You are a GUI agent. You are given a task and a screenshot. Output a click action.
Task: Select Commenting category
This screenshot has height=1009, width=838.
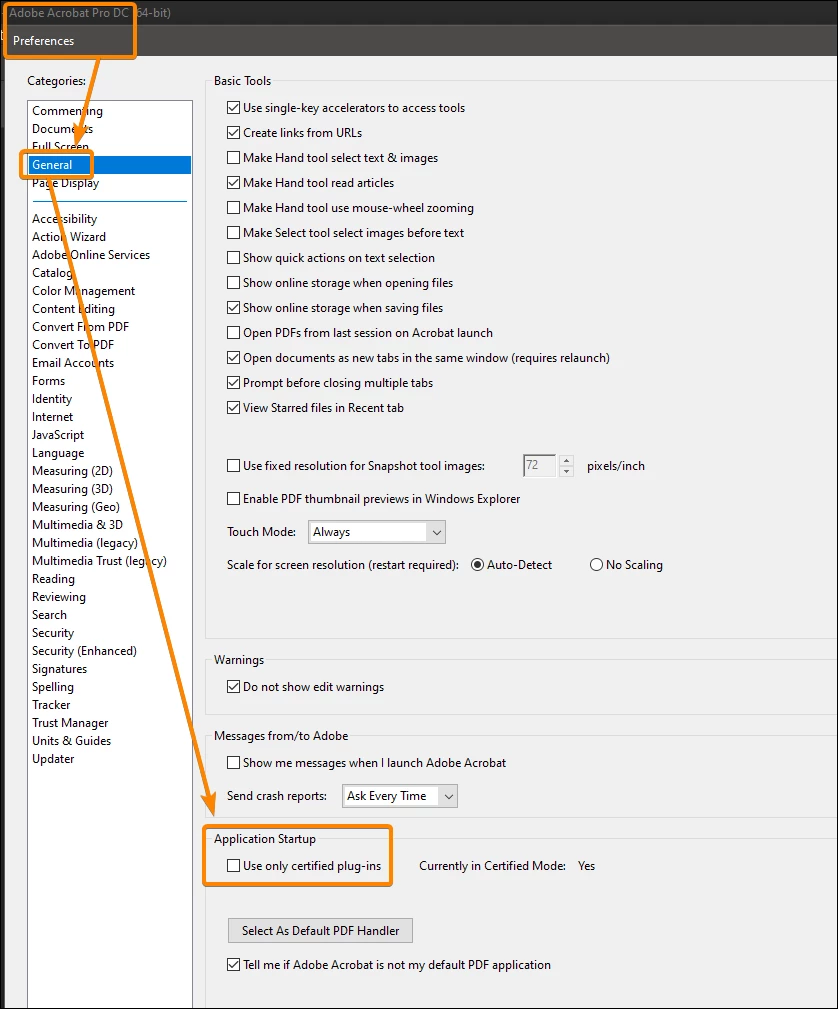click(x=109, y=111)
